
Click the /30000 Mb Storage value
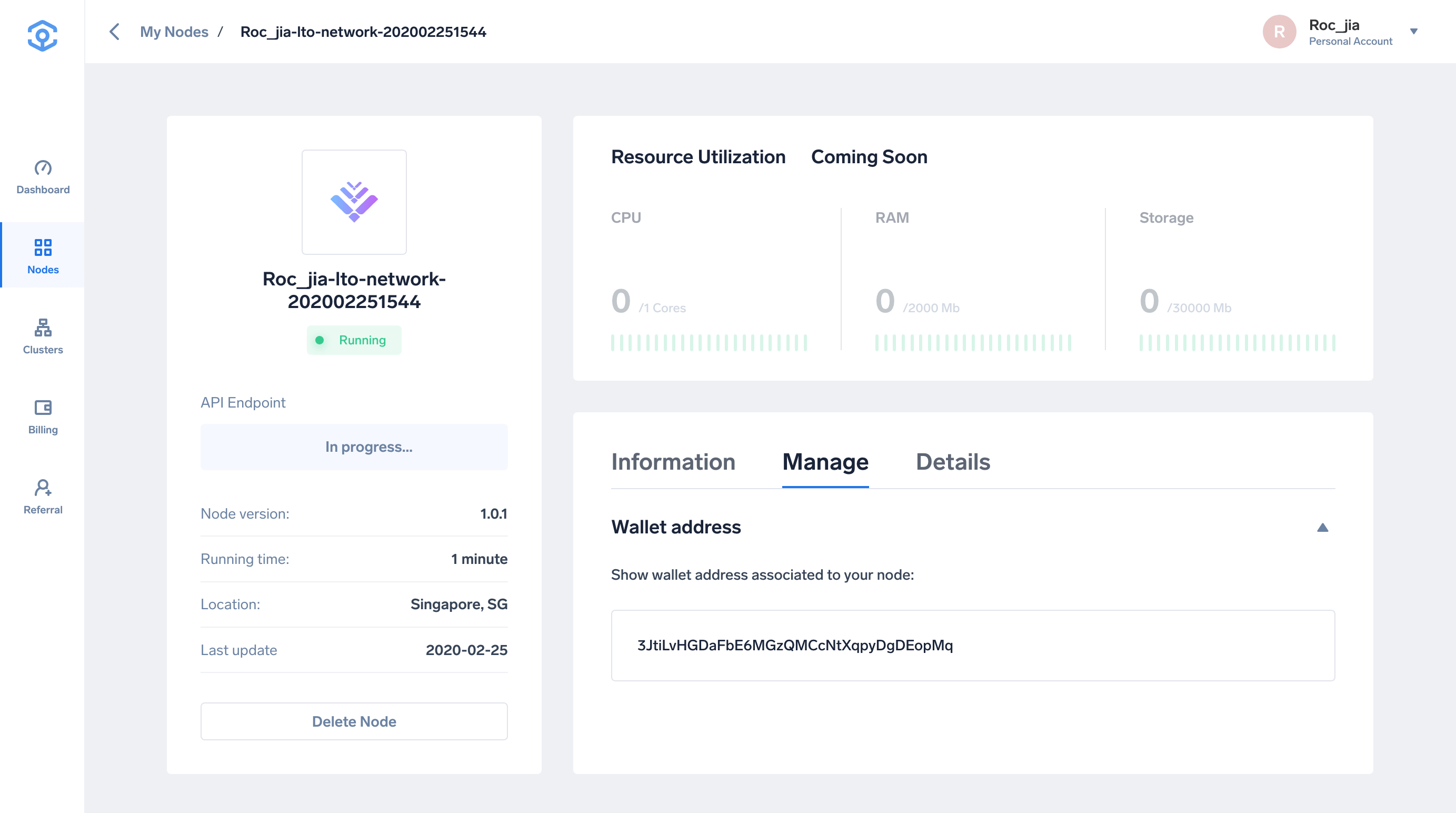pos(1199,308)
